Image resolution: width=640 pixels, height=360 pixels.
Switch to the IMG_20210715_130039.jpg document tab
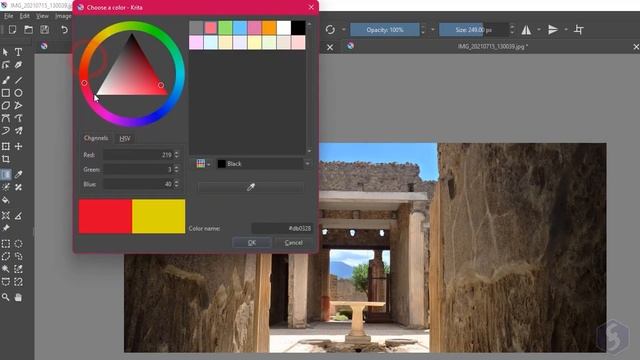pos(493,47)
